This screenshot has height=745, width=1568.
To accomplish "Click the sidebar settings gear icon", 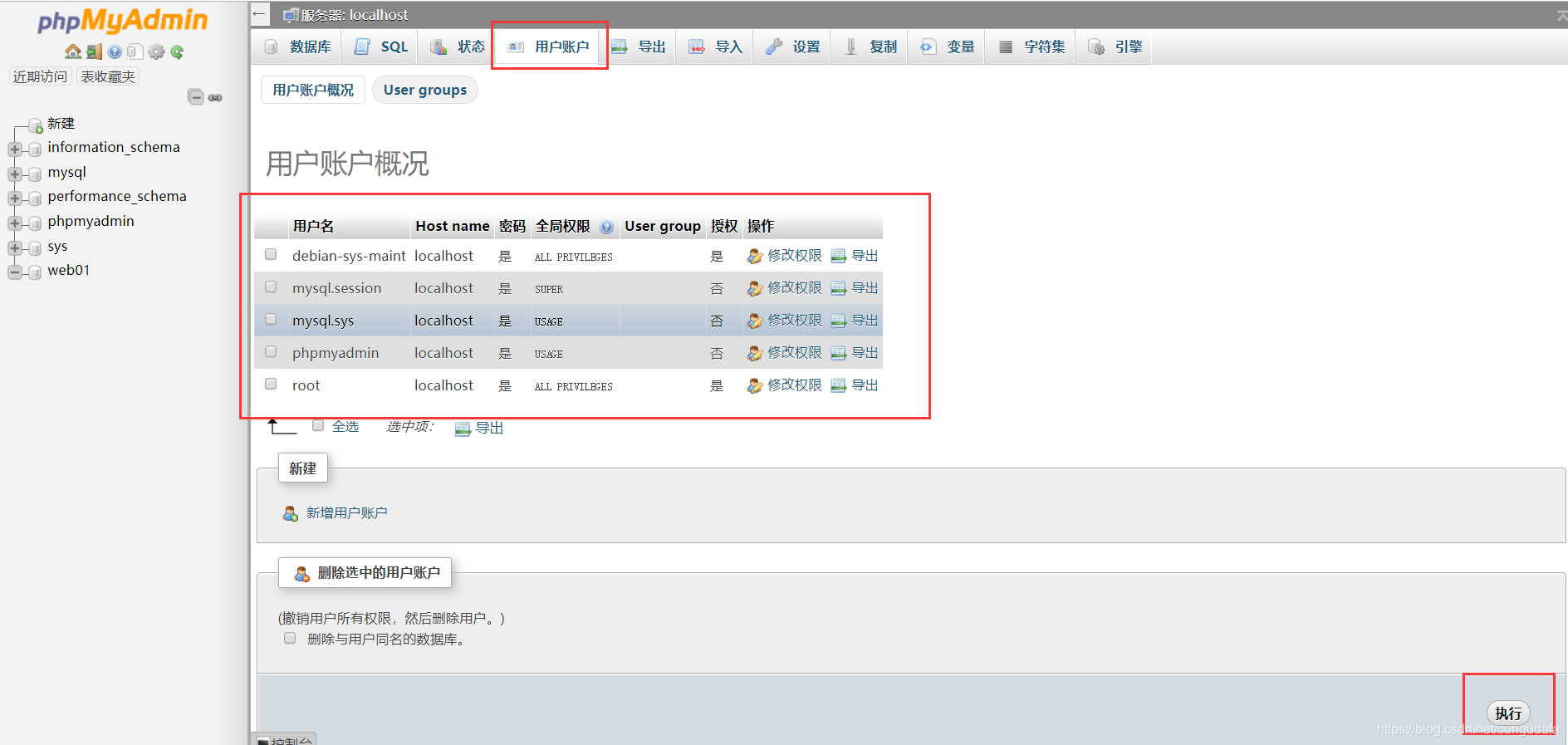I will point(156,51).
